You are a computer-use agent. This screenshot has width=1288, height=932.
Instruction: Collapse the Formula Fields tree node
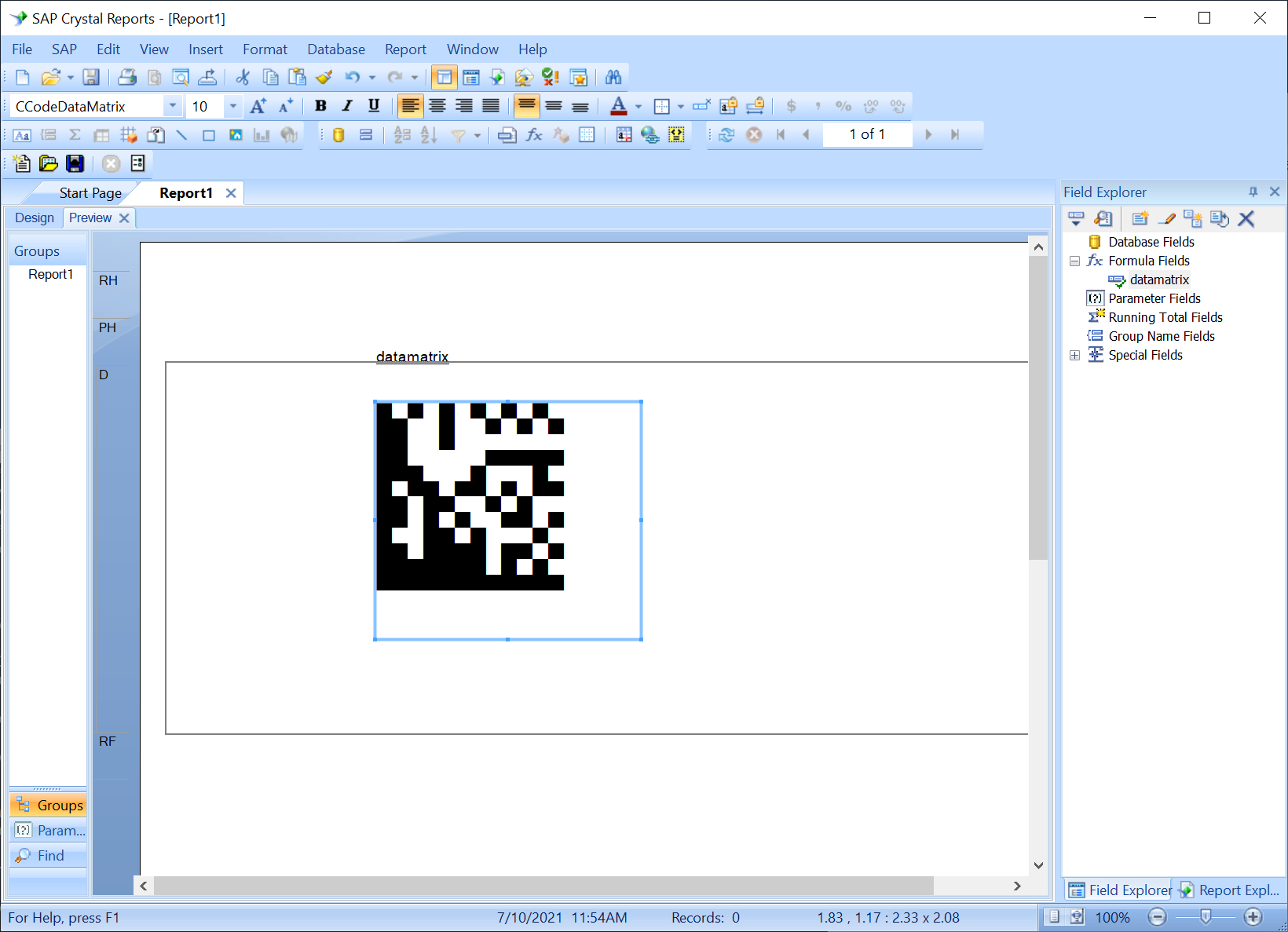[x=1074, y=261]
